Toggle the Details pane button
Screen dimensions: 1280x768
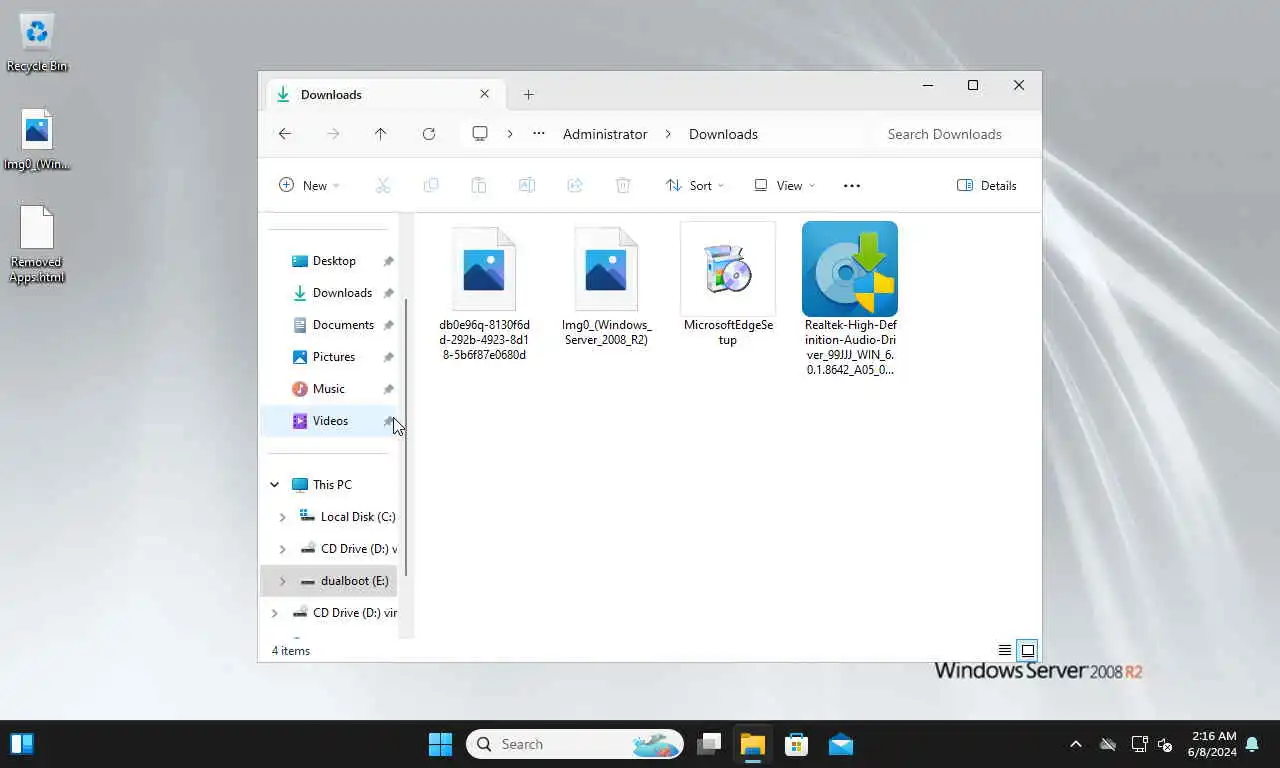(987, 185)
